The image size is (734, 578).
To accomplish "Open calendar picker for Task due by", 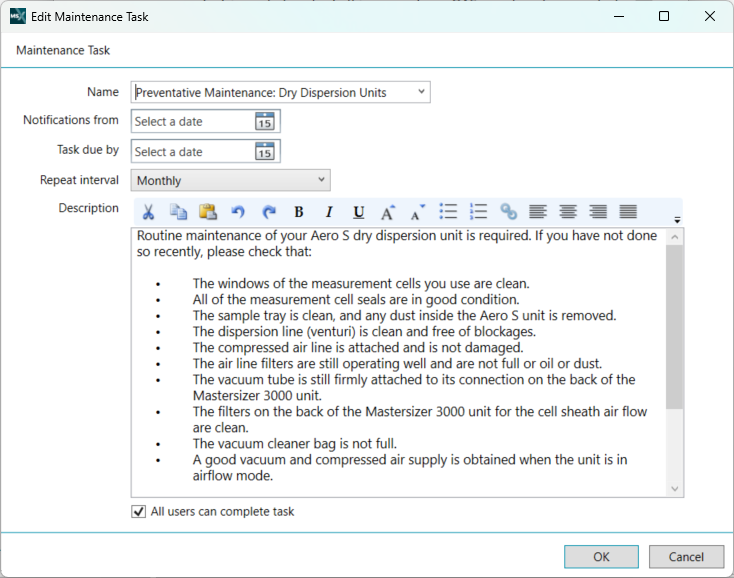I will [264, 152].
